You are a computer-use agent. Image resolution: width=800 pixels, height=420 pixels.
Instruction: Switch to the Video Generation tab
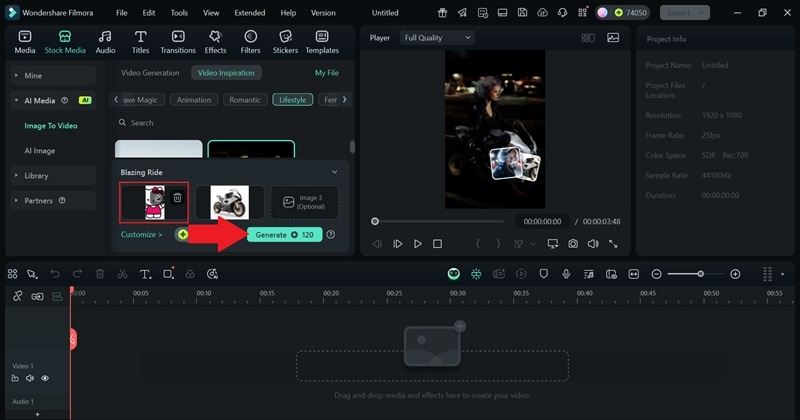[150, 73]
